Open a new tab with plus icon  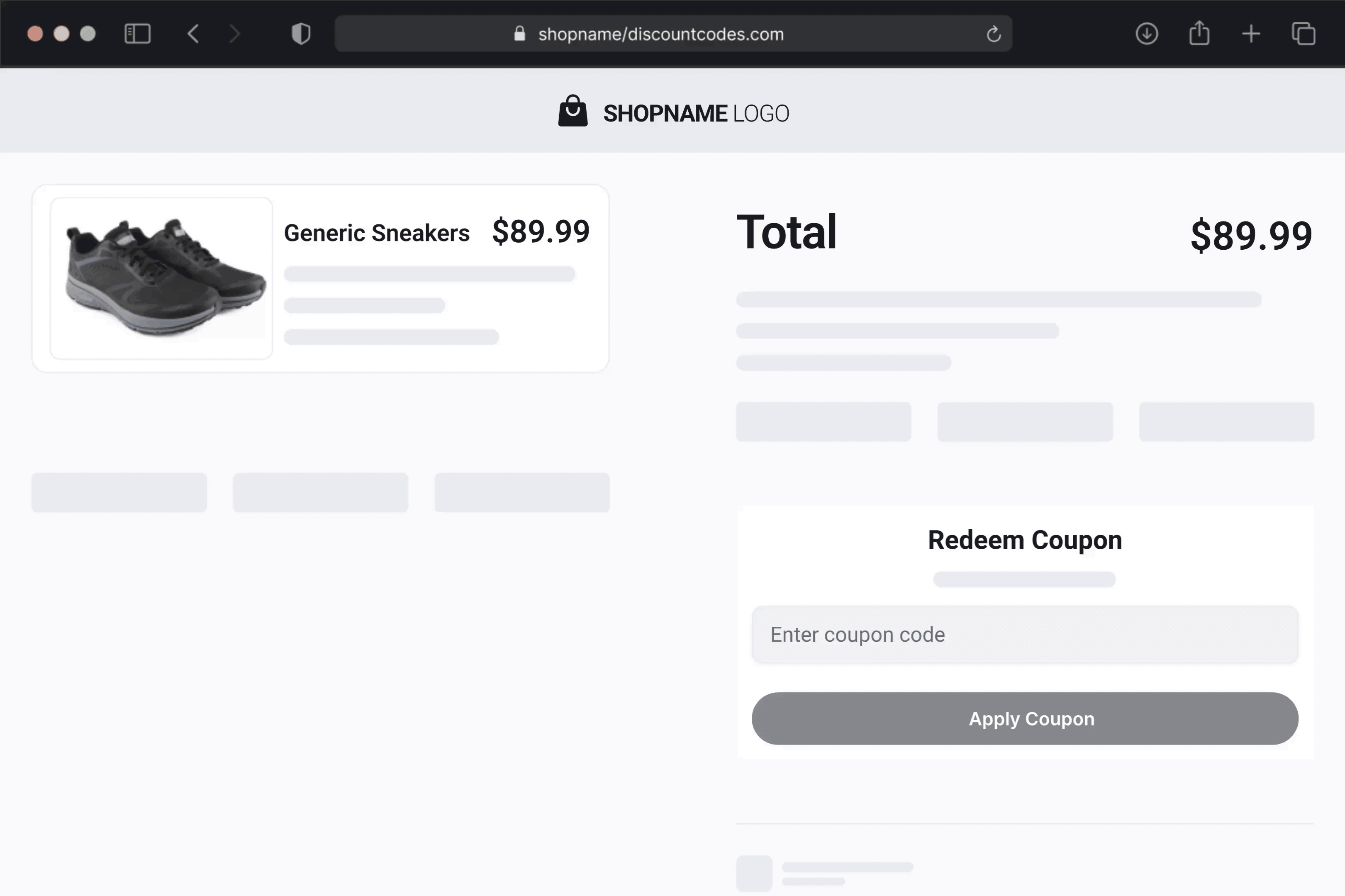pos(1251,34)
